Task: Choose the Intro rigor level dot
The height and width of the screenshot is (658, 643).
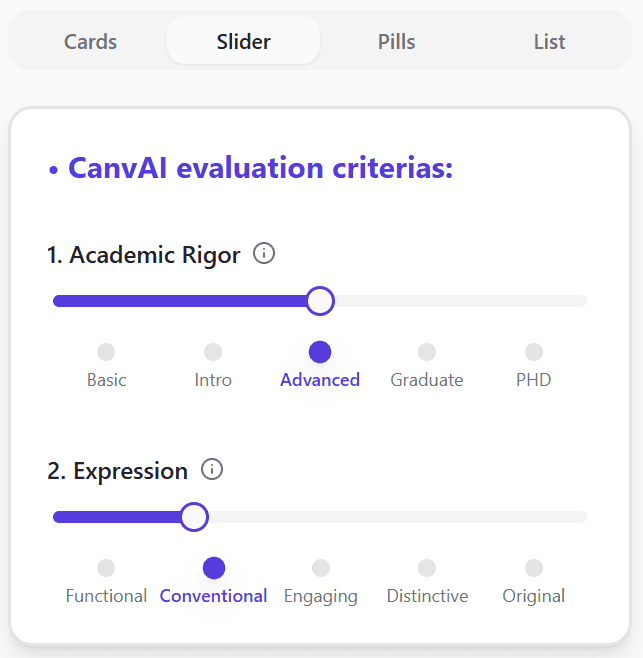Action: (213, 352)
